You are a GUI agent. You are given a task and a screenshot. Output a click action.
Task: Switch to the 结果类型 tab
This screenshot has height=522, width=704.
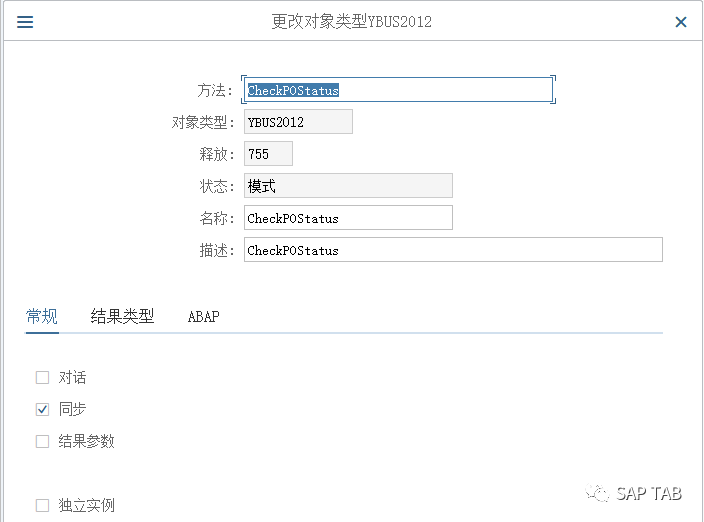(x=122, y=316)
